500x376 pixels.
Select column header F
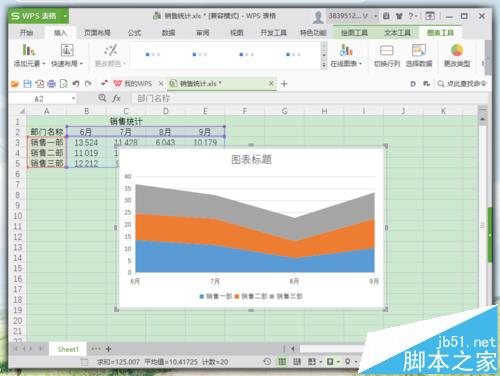click(x=245, y=111)
